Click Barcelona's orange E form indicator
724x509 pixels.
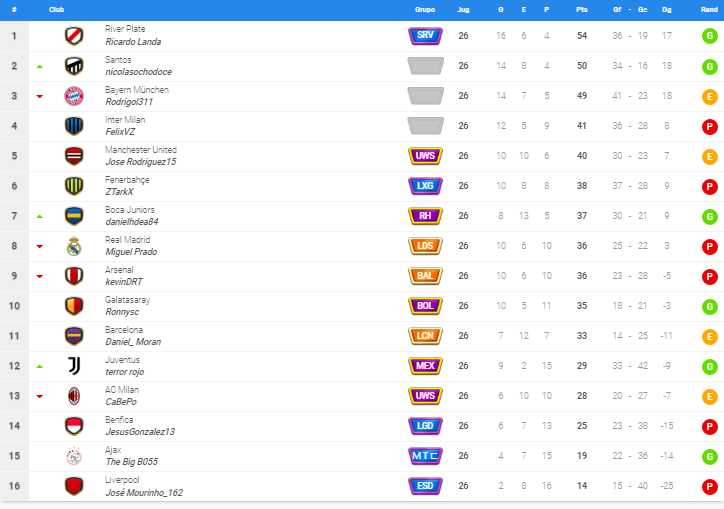pos(709,336)
